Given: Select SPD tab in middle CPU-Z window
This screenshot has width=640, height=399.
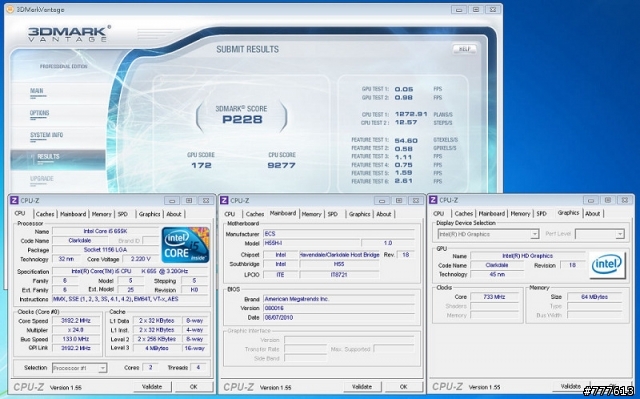Looking at the screenshot, I should (333, 214).
